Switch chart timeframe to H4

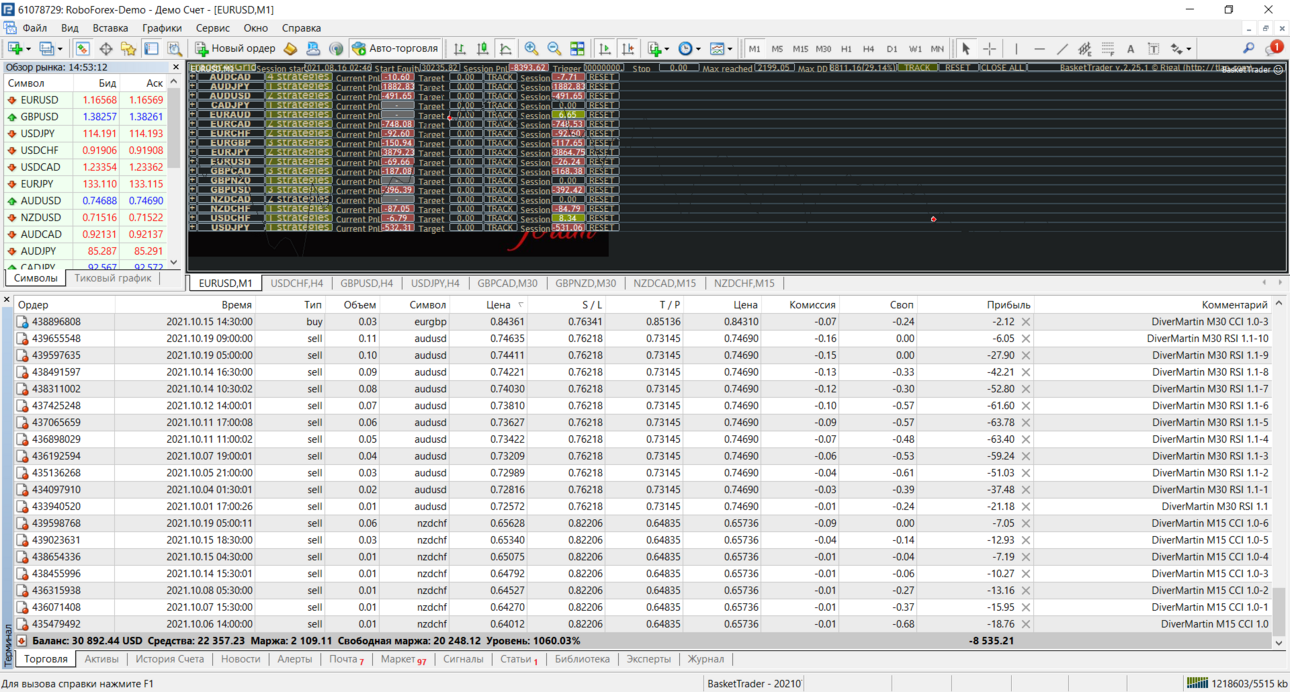868,48
